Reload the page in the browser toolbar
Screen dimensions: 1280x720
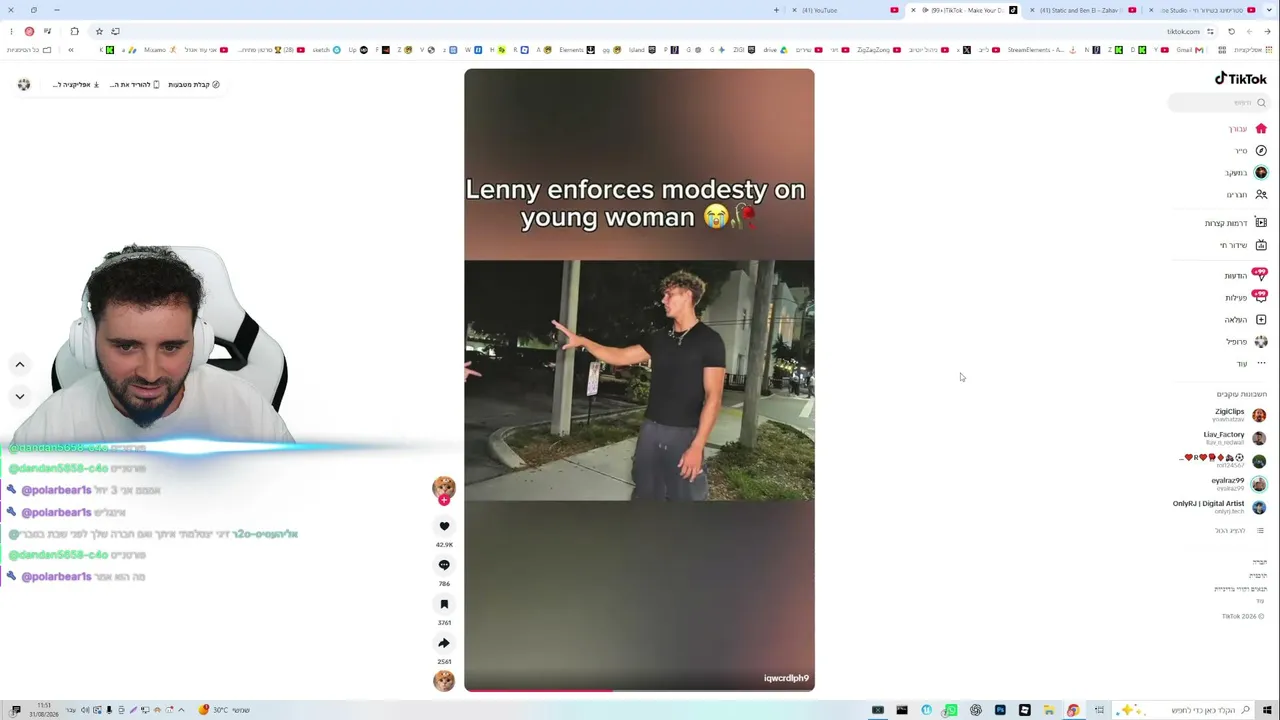pyautogui.click(x=1231, y=31)
